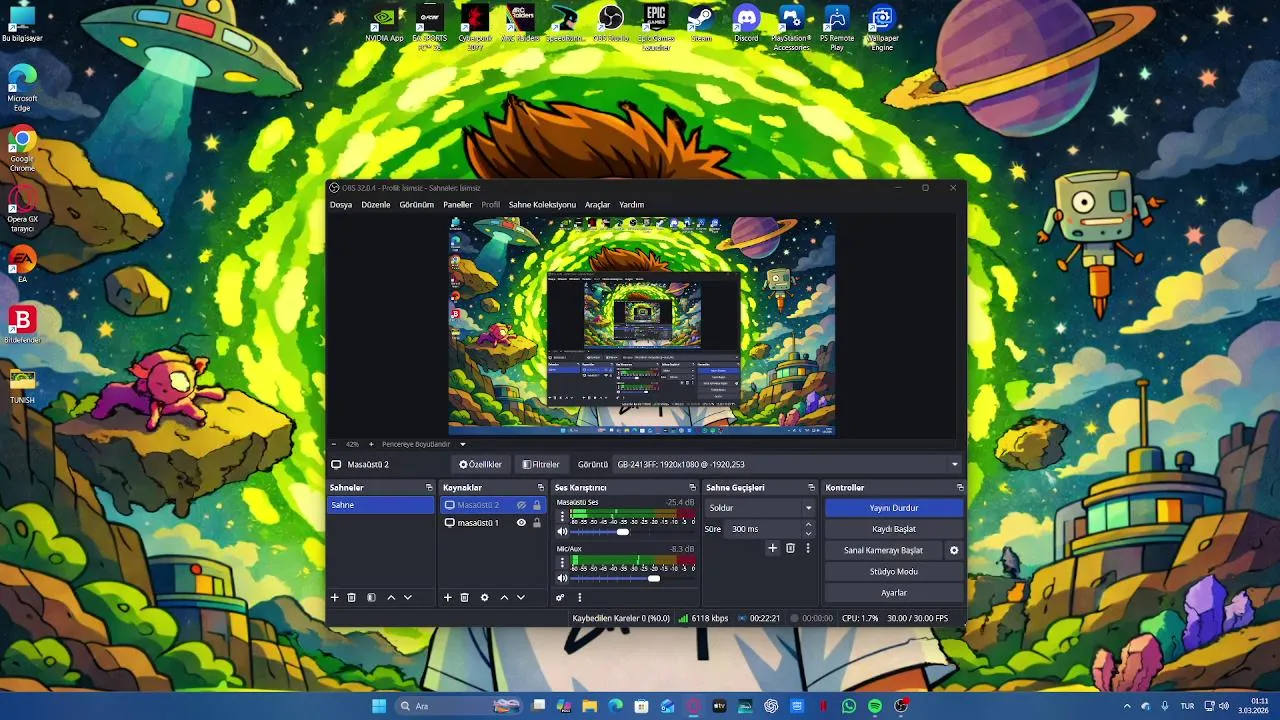Move scene up arrow in Sahneler
This screenshot has height=720, width=1280.
(x=391, y=597)
